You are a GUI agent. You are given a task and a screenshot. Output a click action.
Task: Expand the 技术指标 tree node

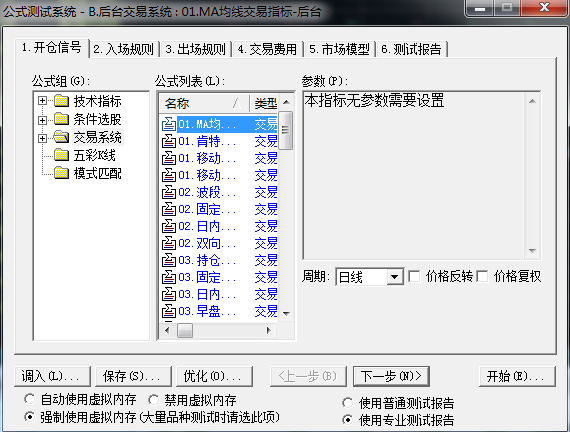[x=43, y=101]
